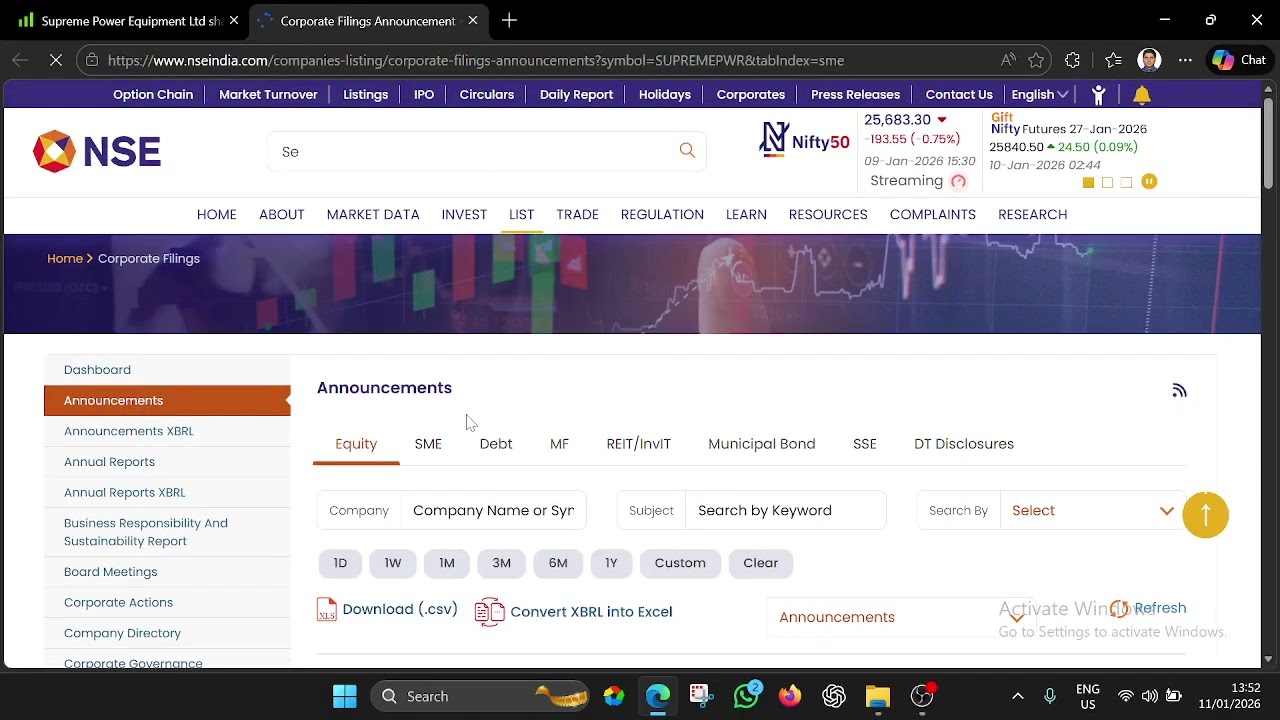Select the second carousel indicator square
This screenshot has width=1280, height=720.
click(x=1107, y=182)
